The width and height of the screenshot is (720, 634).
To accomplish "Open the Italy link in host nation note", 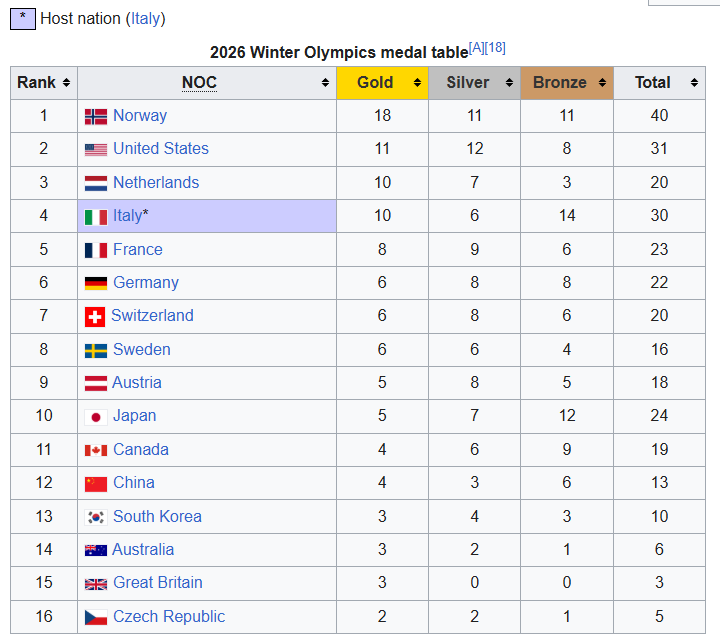I will point(145,18).
